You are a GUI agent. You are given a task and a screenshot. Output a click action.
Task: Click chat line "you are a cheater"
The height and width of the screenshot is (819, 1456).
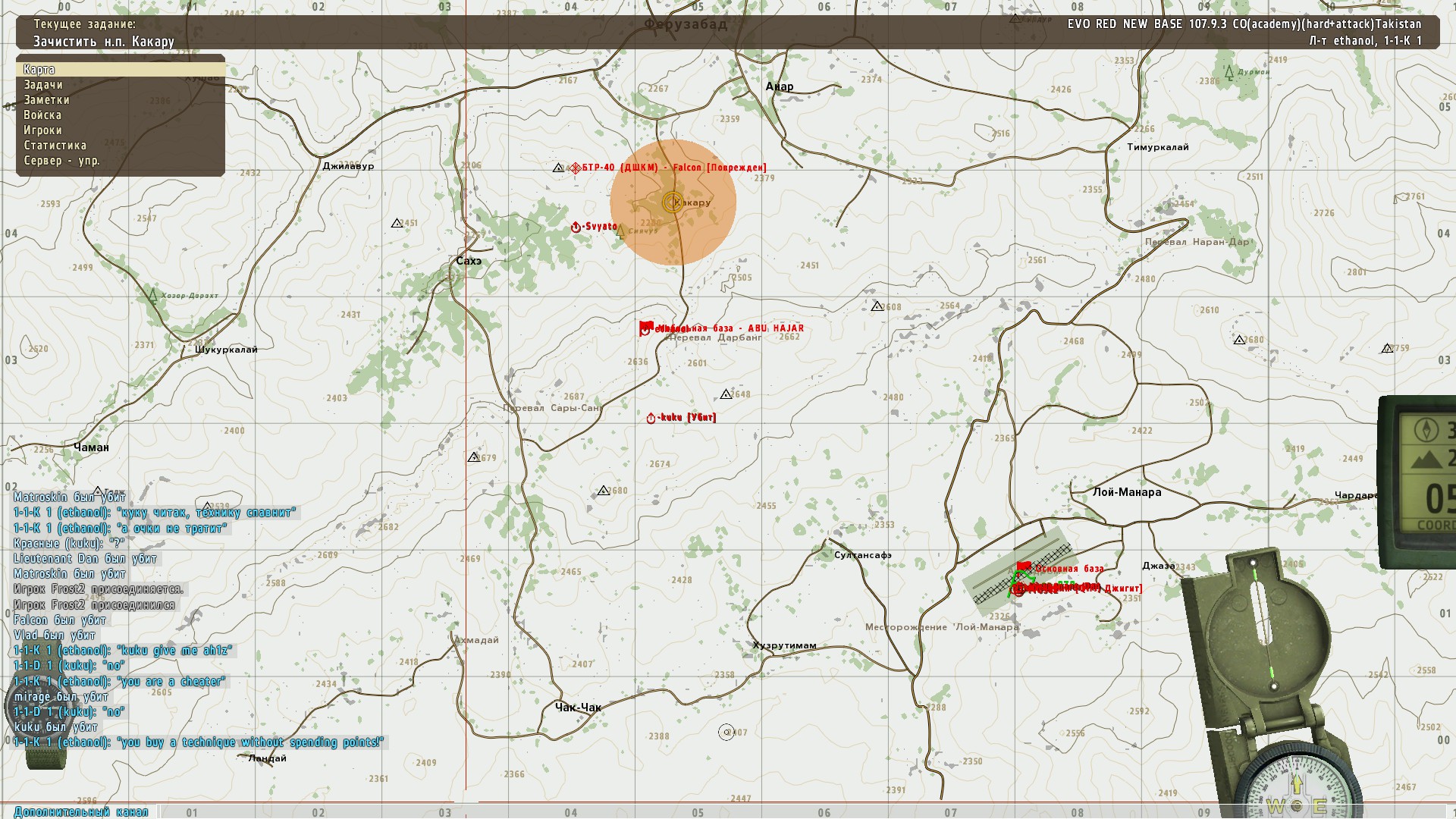tap(120, 682)
